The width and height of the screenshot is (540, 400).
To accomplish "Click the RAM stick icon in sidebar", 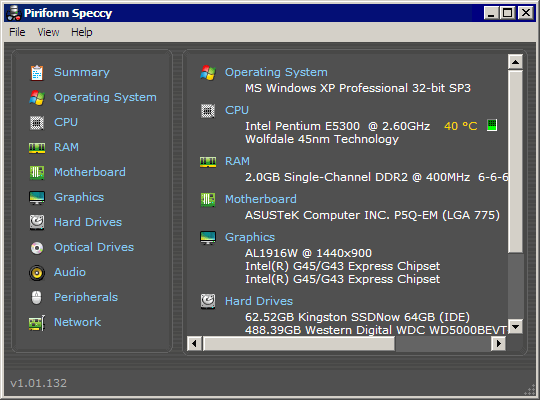I will [x=37, y=148].
